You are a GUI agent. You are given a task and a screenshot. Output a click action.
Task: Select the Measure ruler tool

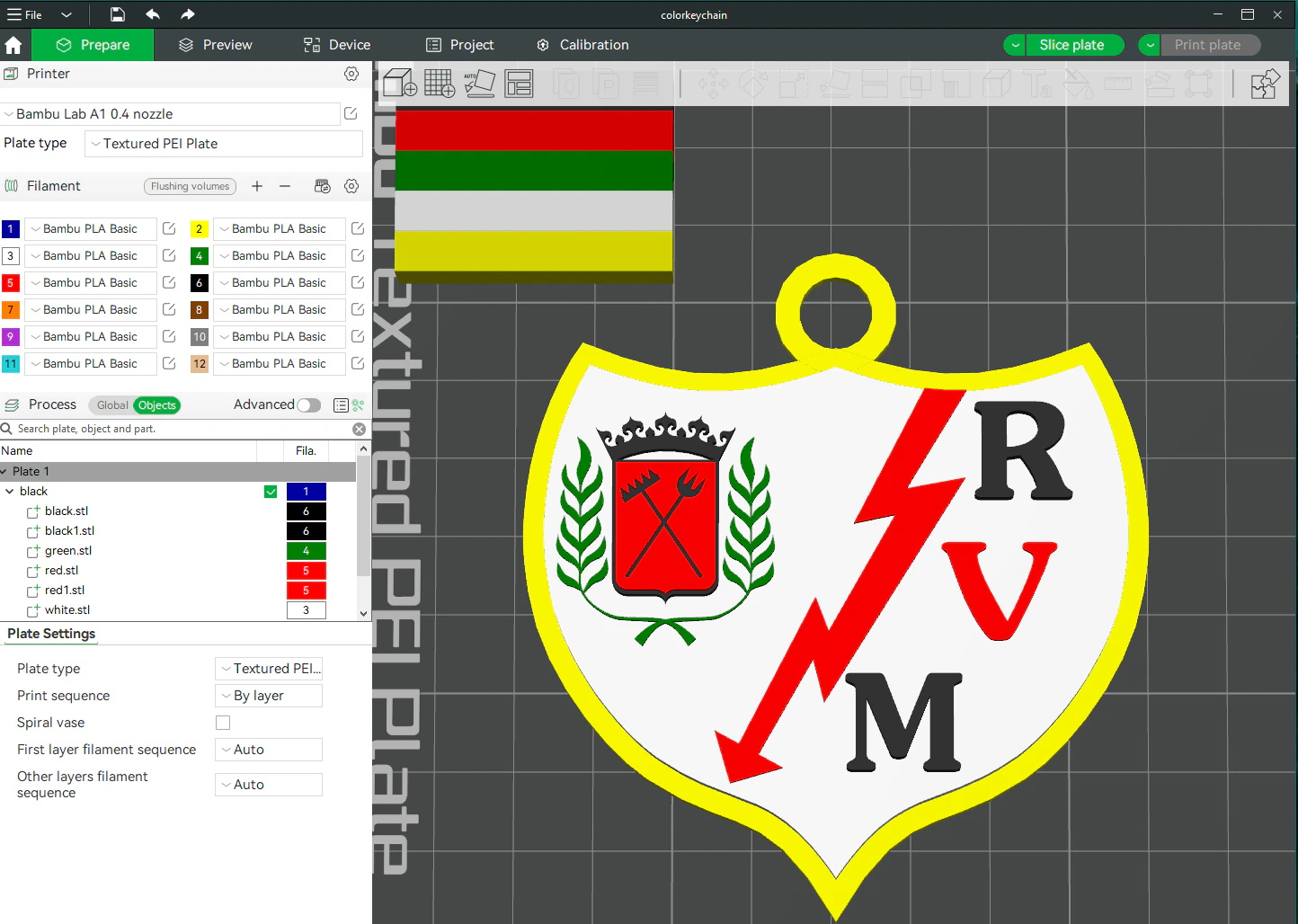pos(1118,84)
